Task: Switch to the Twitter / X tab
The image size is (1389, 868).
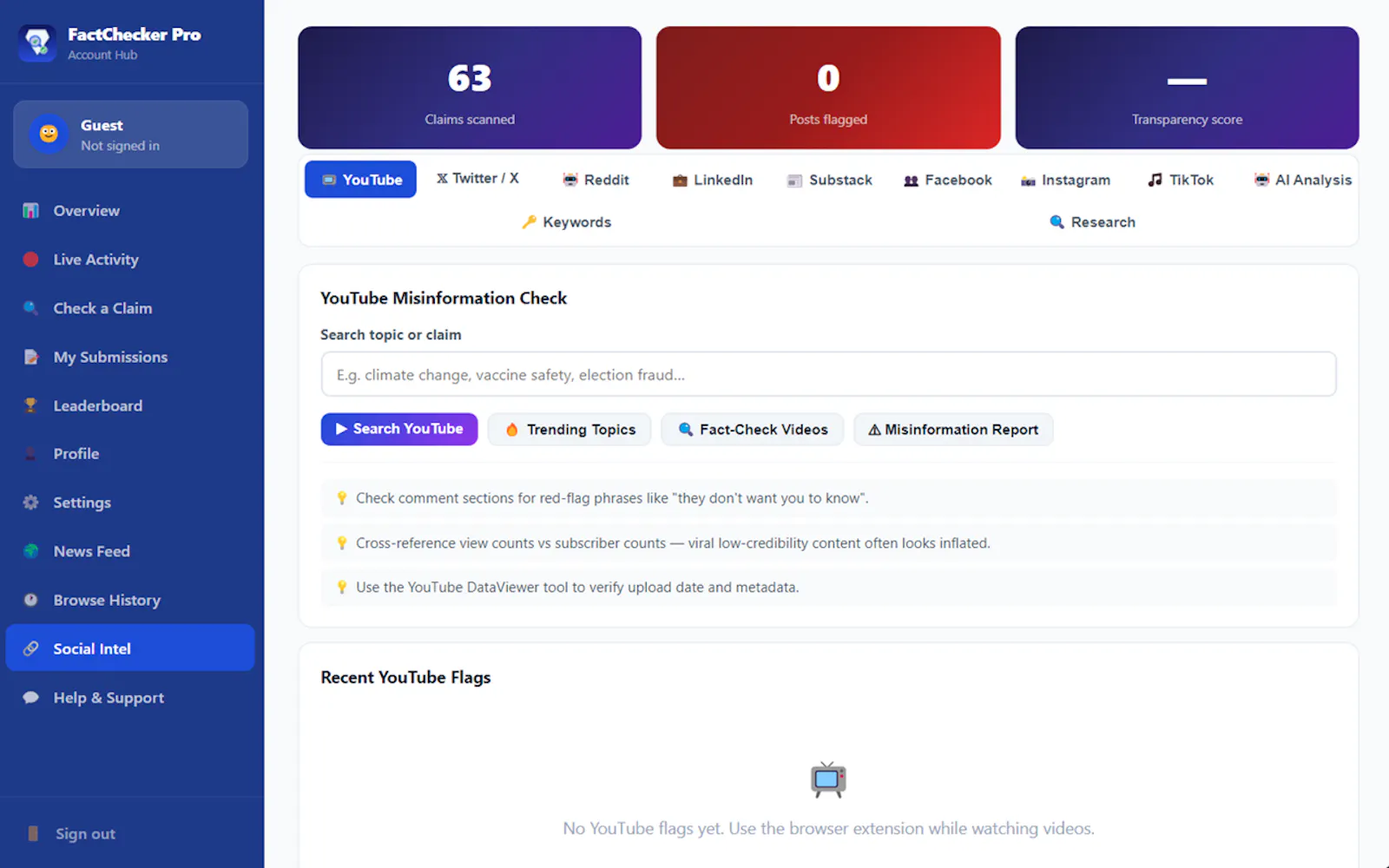Action: coord(477,179)
